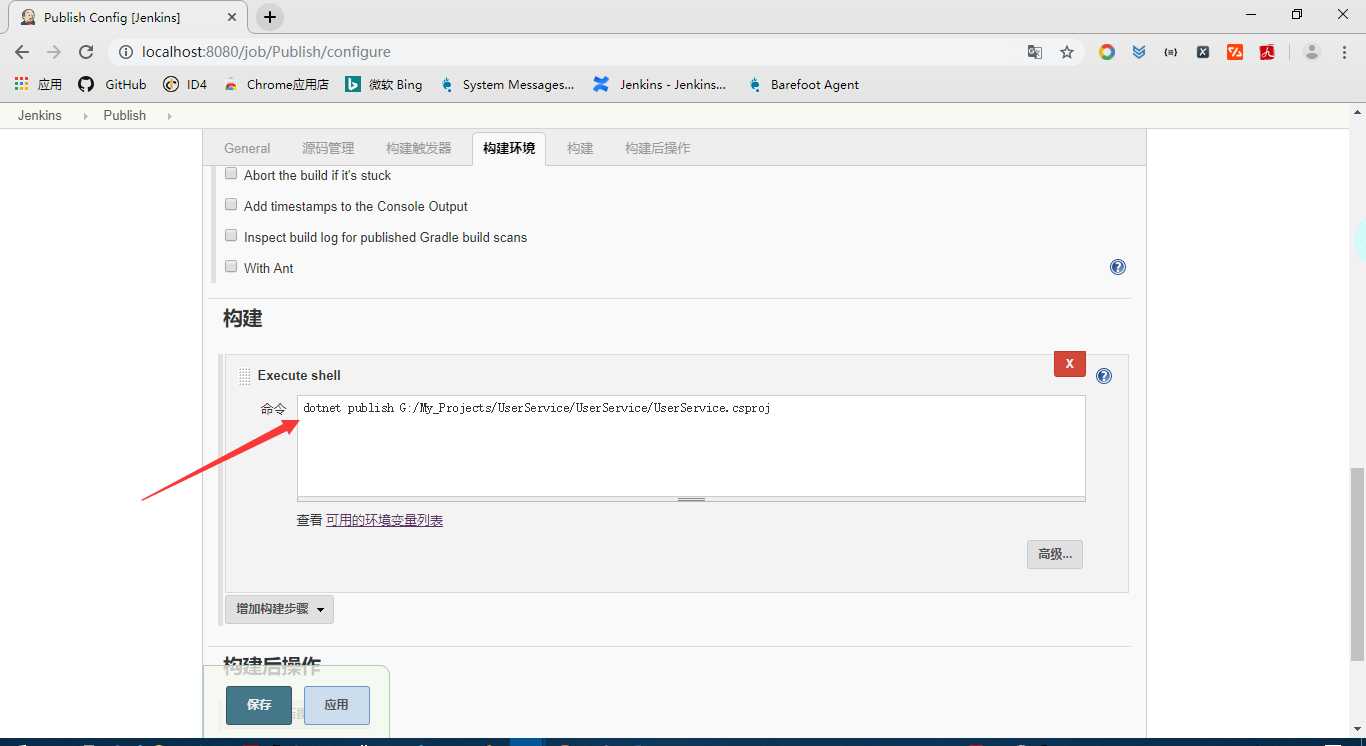Enable Abort the build if it's stuck
This screenshot has width=1366, height=746.
tap(231, 174)
